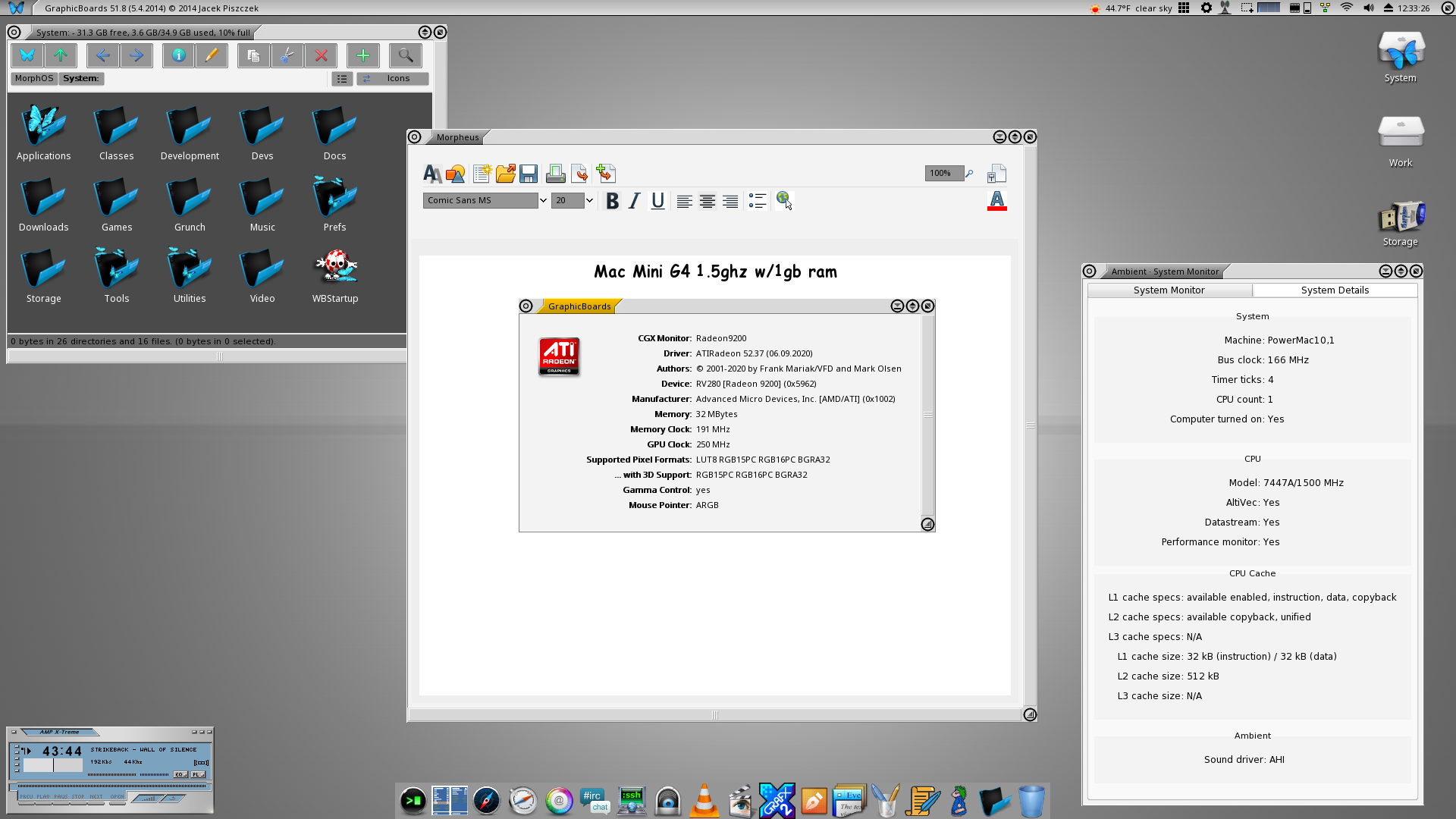Screen dimensions: 1456x819
Task: Expand the font size dropdown showing 20
Action: pos(591,201)
